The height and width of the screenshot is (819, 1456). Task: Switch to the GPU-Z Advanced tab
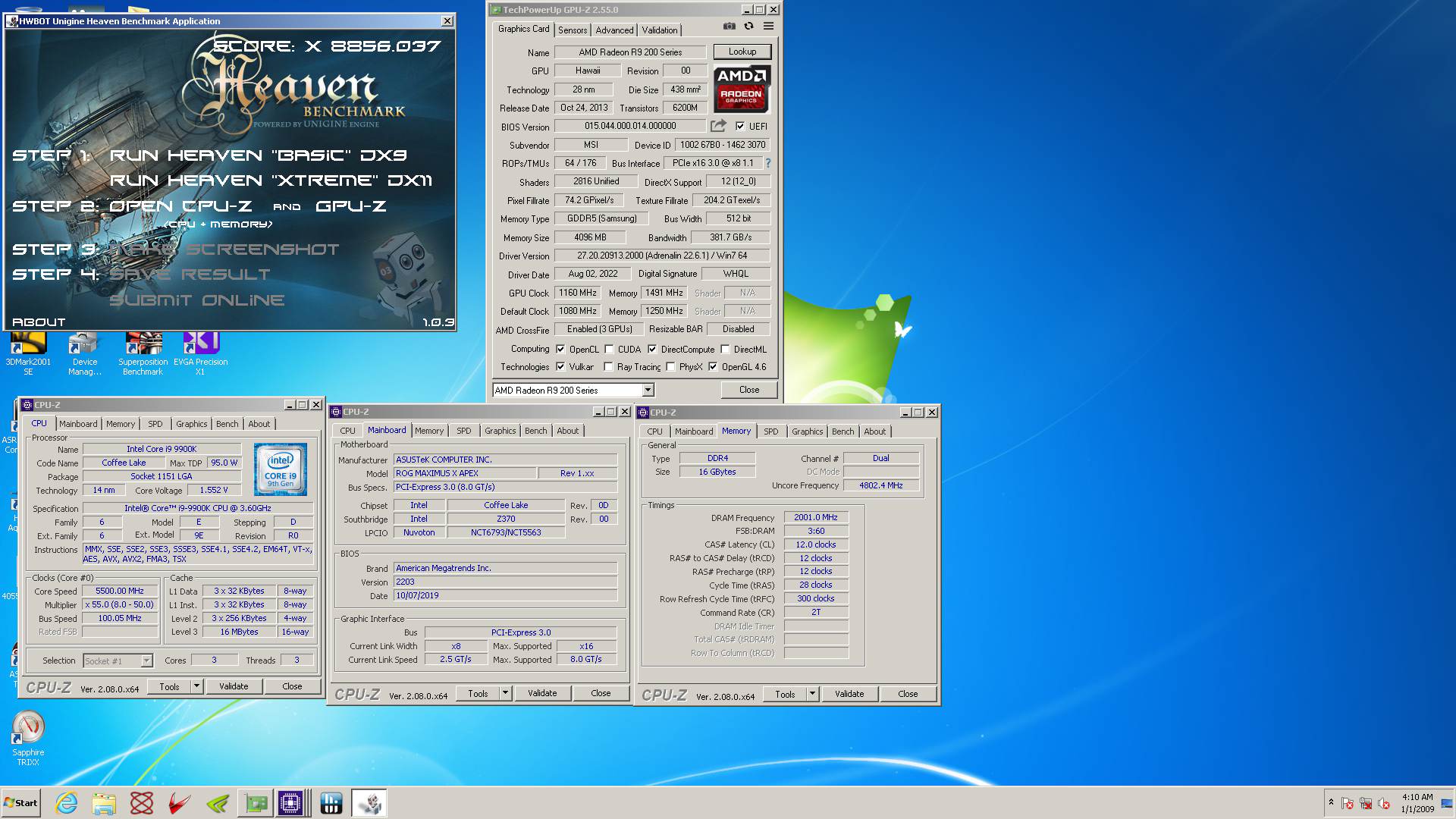click(x=614, y=30)
